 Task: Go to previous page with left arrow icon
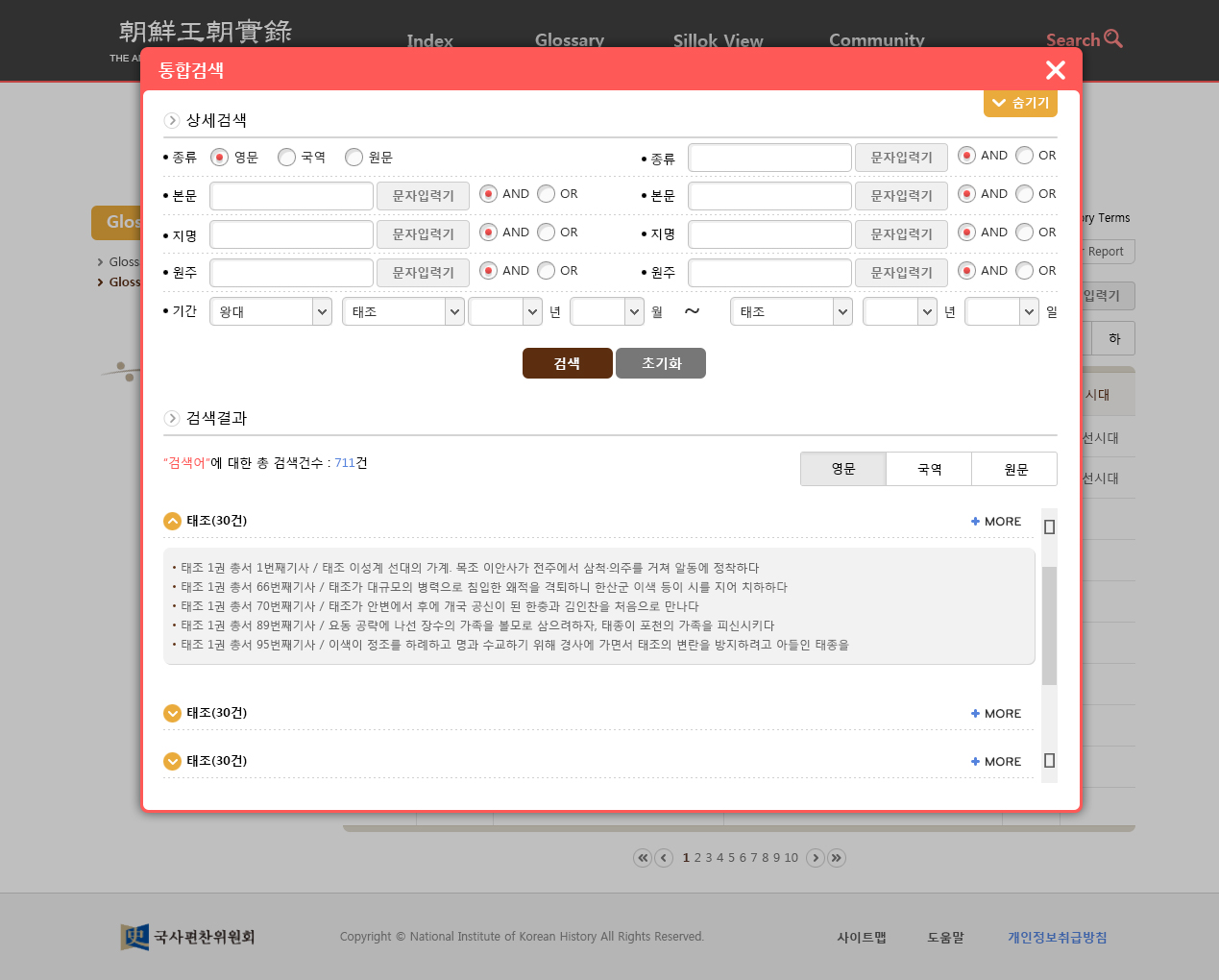coord(664,858)
